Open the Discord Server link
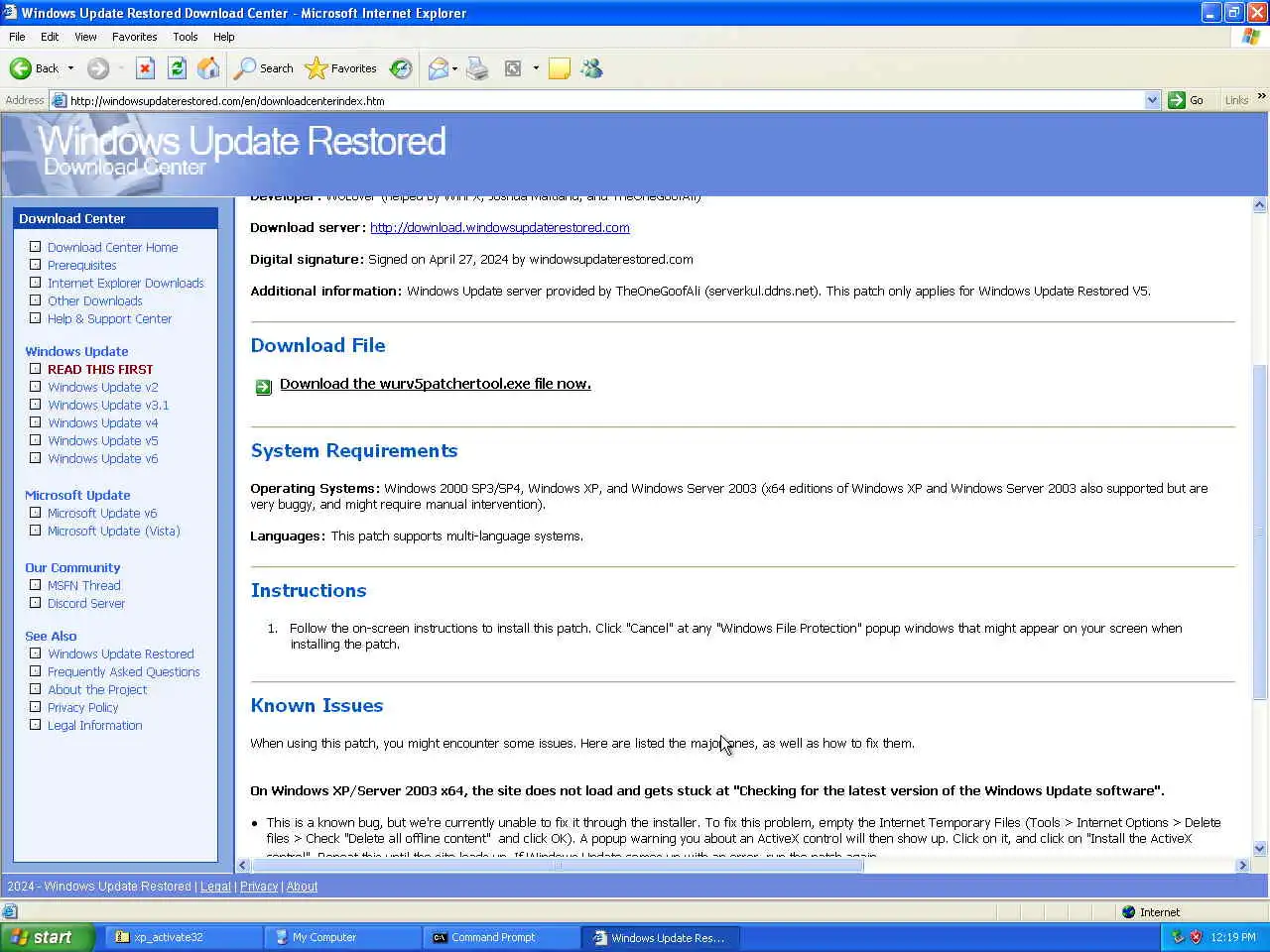Viewport: 1270px width, 952px height. (x=86, y=603)
